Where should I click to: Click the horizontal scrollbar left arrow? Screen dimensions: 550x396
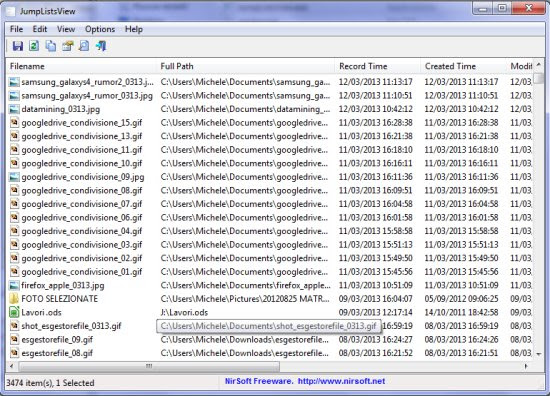12,366
